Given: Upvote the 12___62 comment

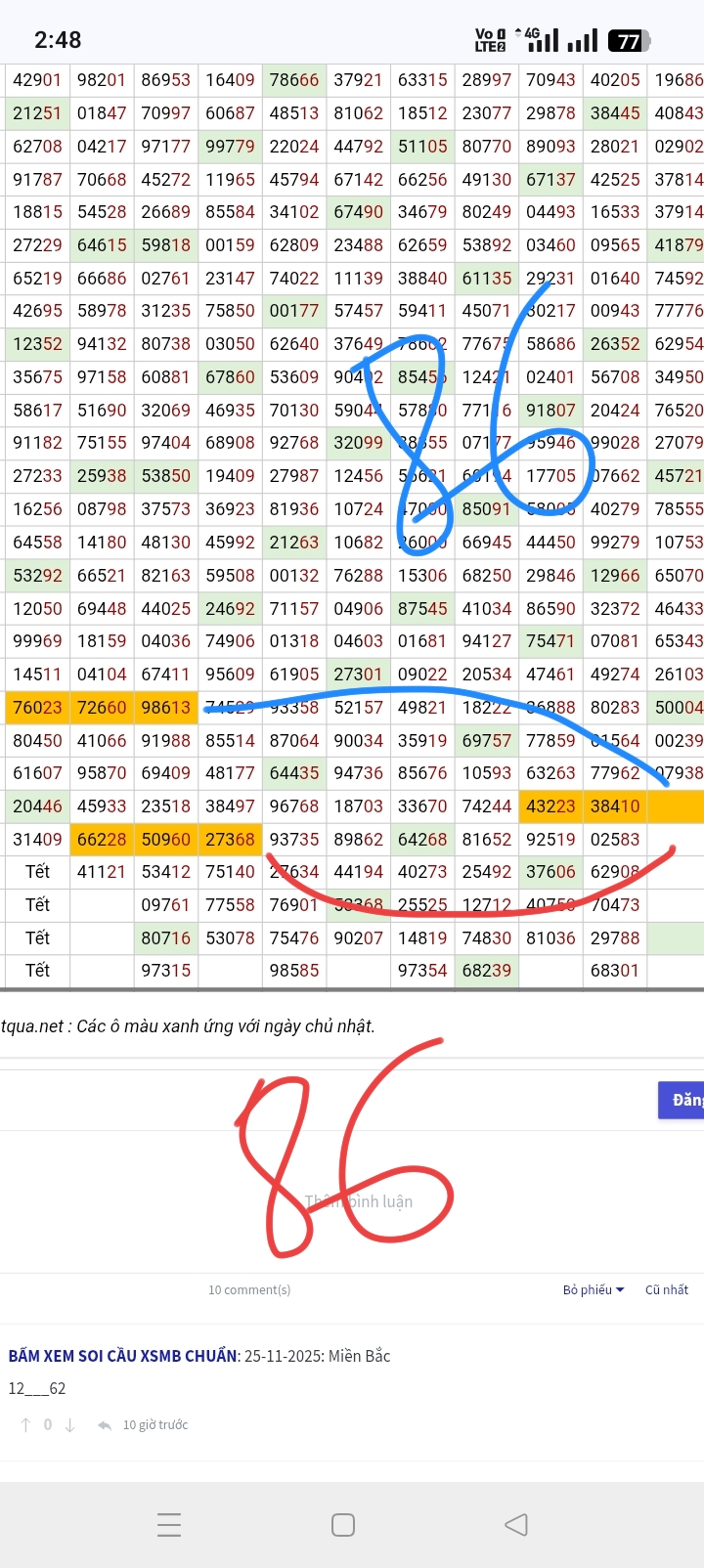Looking at the screenshot, I should [x=25, y=1425].
